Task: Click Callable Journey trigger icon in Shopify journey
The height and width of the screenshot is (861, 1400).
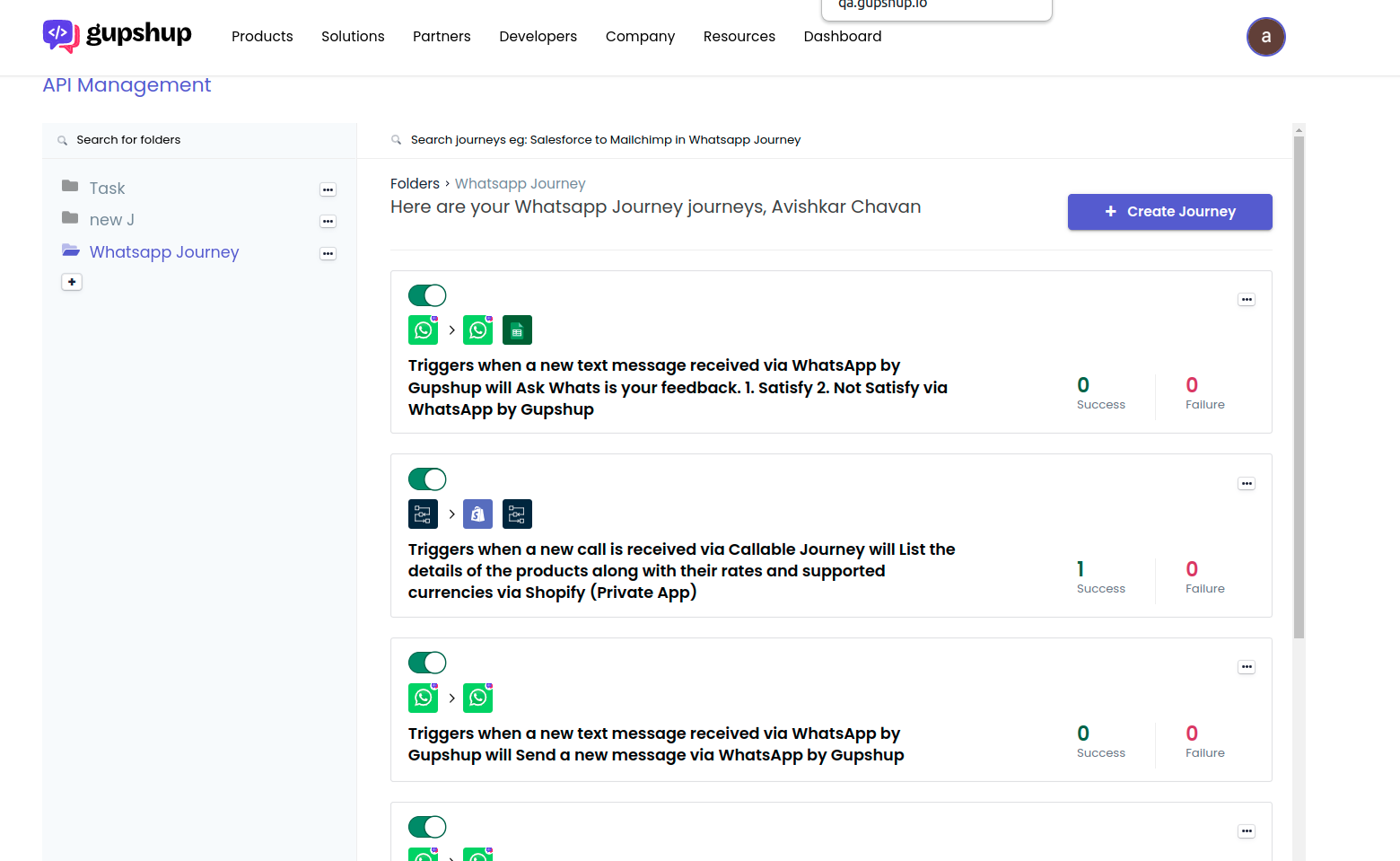Action: (423, 514)
